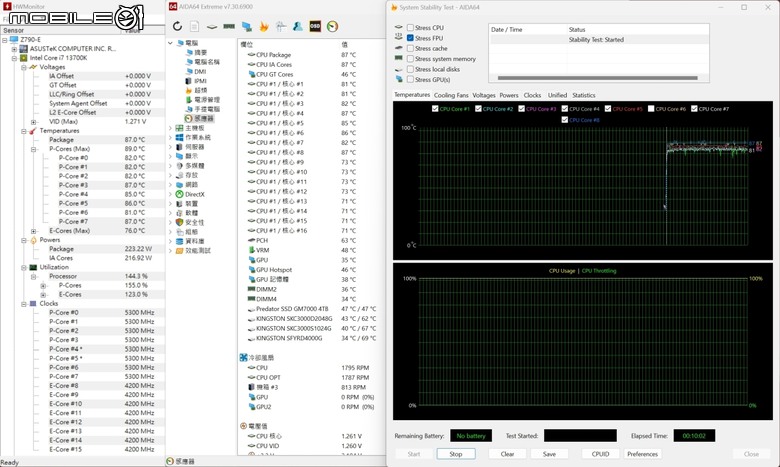Select the 作業系統 Windows logo item
The height and width of the screenshot is (467, 780).
(x=193, y=137)
